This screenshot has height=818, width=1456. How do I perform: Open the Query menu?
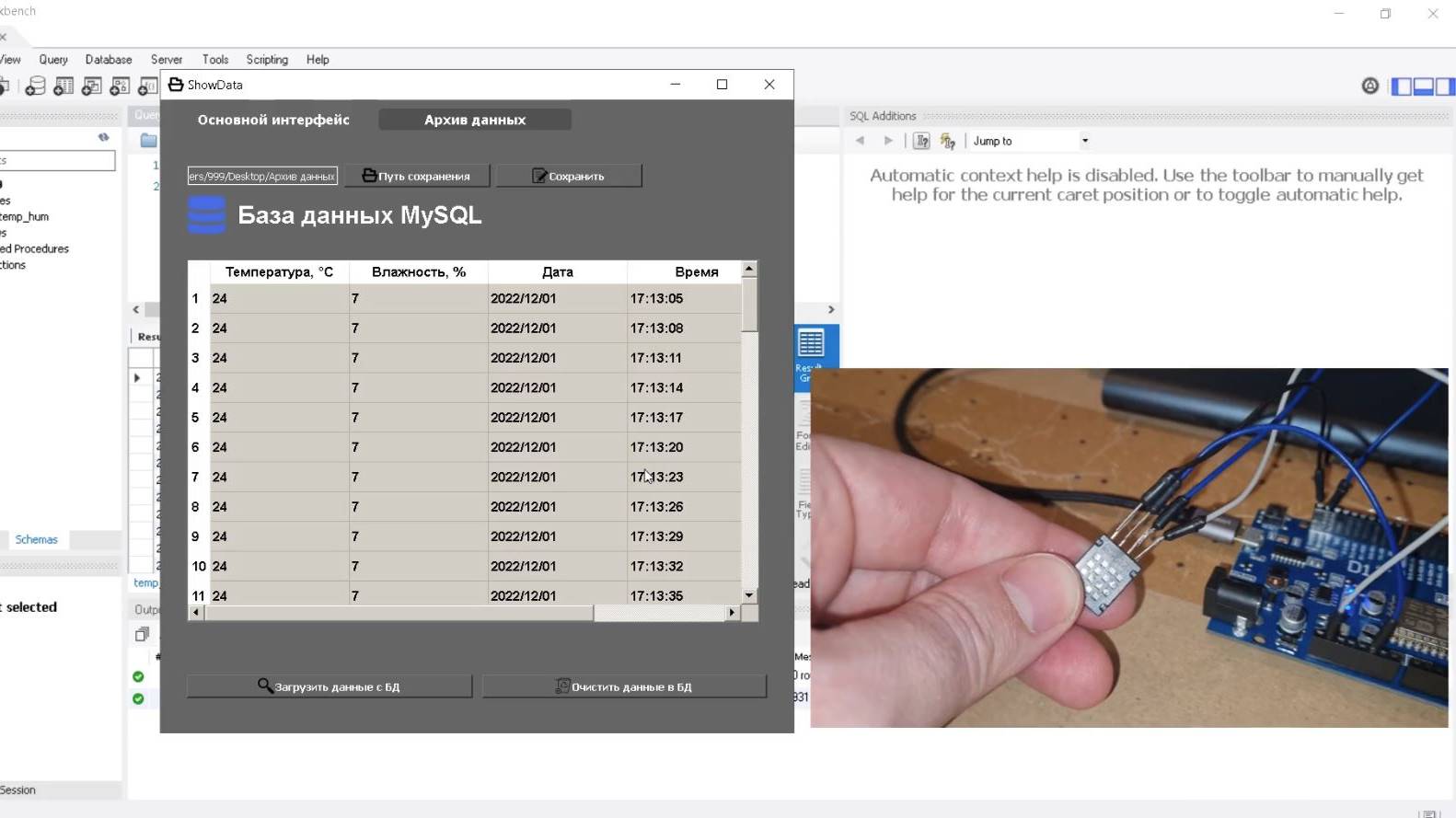(53, 59)
